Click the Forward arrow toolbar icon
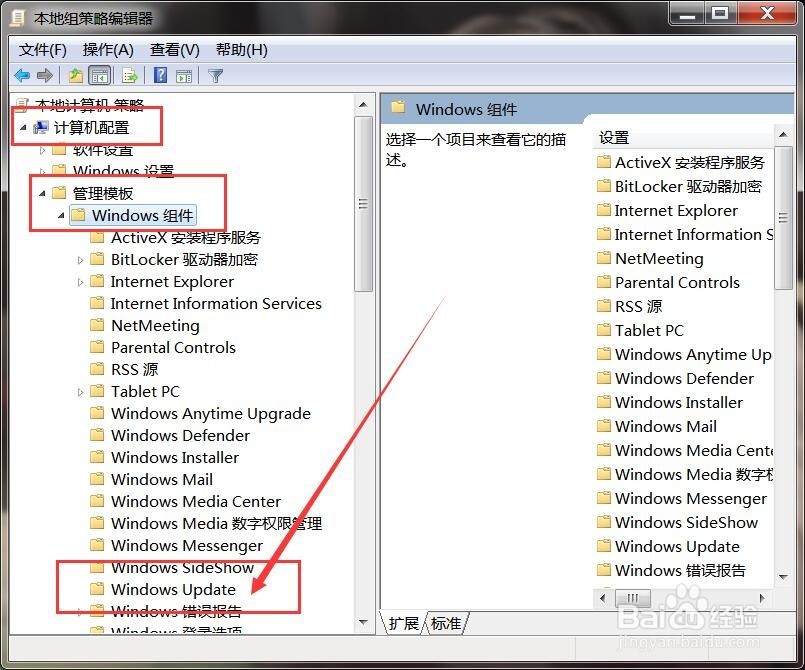 (x=45, y=76)
